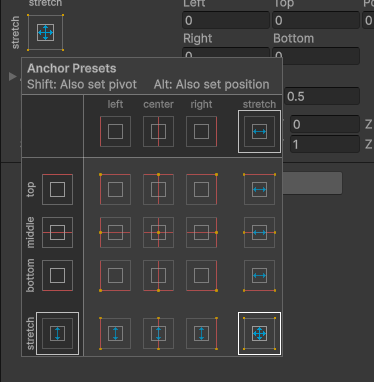
Task: Expand the collapsed arrow left of popup
Action: pyautogui.click(x=13, y=77)
